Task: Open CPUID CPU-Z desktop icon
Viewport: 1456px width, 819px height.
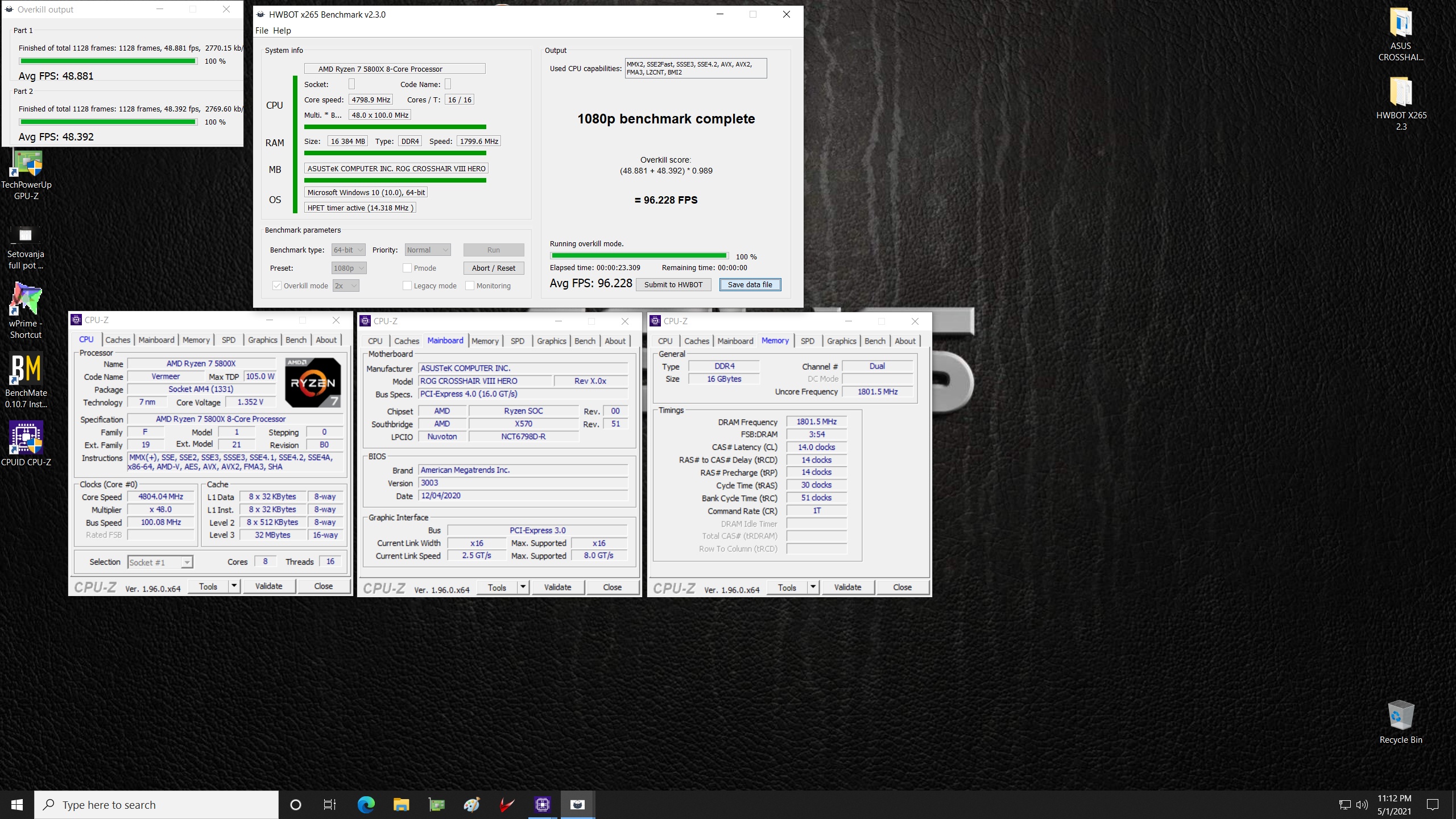Action: [26, 444]
